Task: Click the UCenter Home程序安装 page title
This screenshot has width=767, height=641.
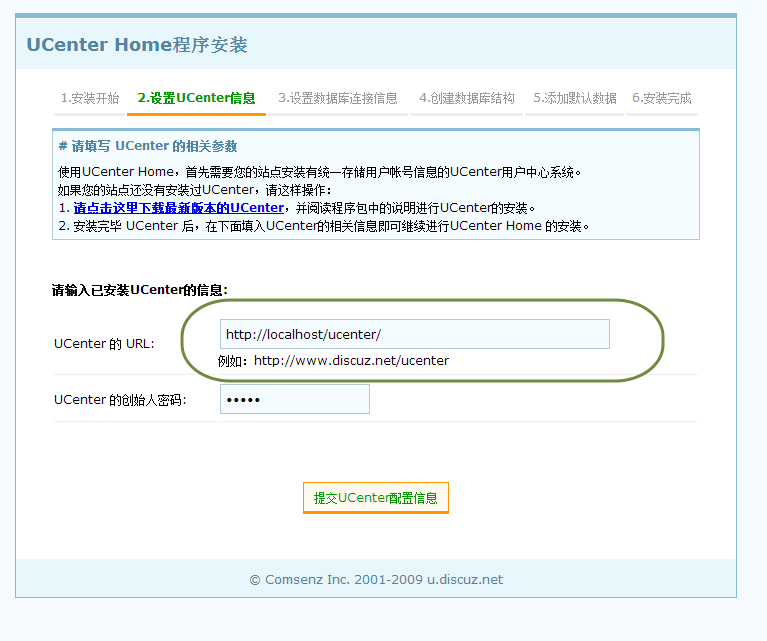Action: (x=137, y=45)
